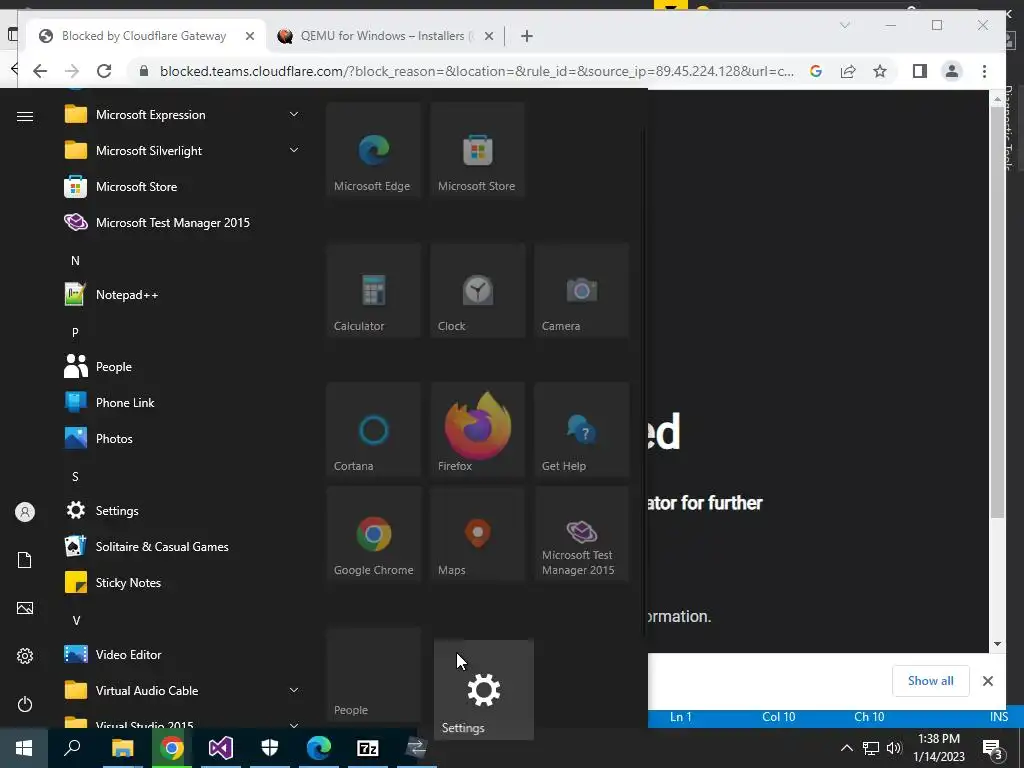Screen dimensions: 1024x768
Task: Open 7-Zip from the taskbar
Action: [x=368, y=748]
